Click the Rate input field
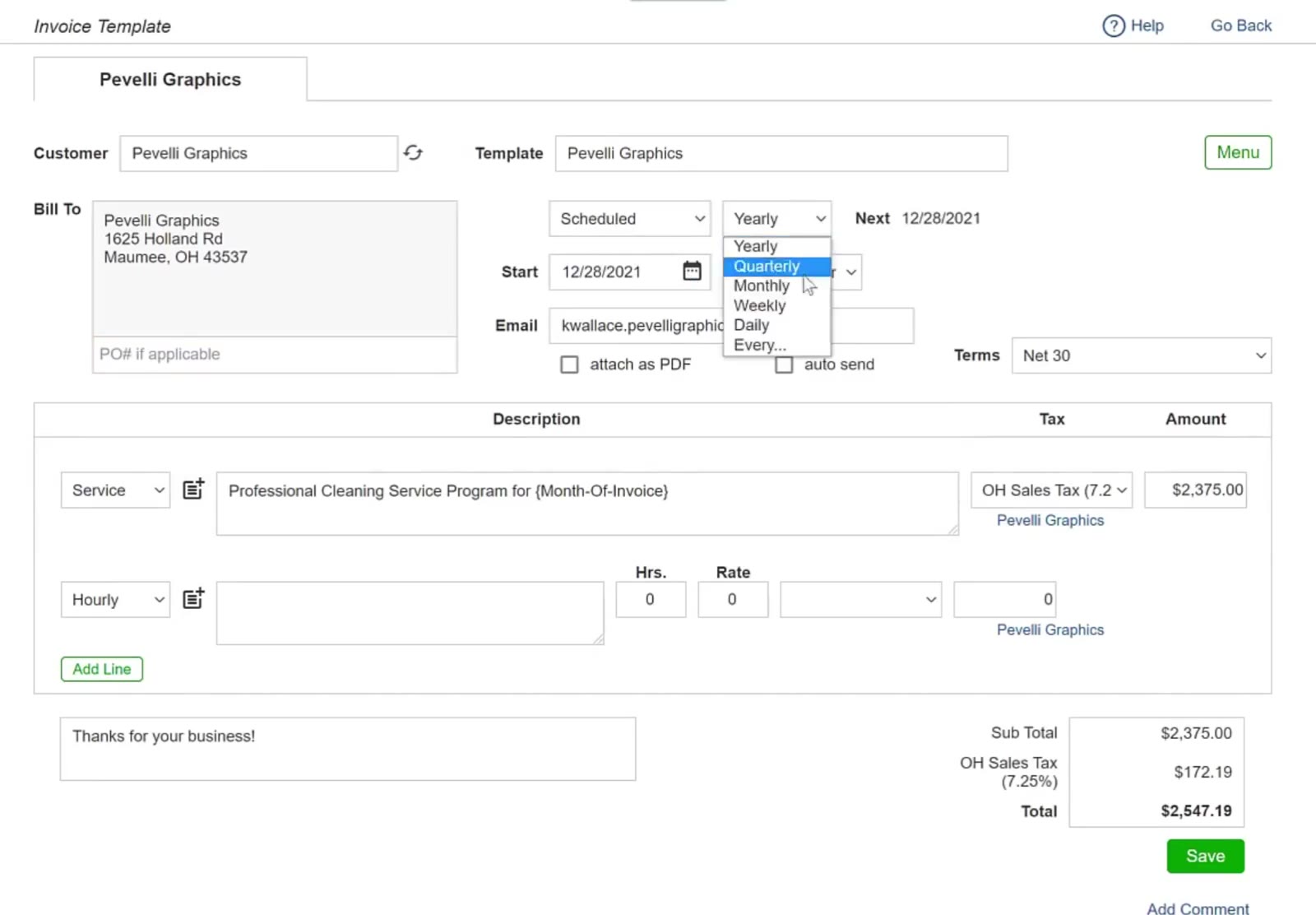The height and width of the screenshot is (915, 1316). (x=733, y=600)
